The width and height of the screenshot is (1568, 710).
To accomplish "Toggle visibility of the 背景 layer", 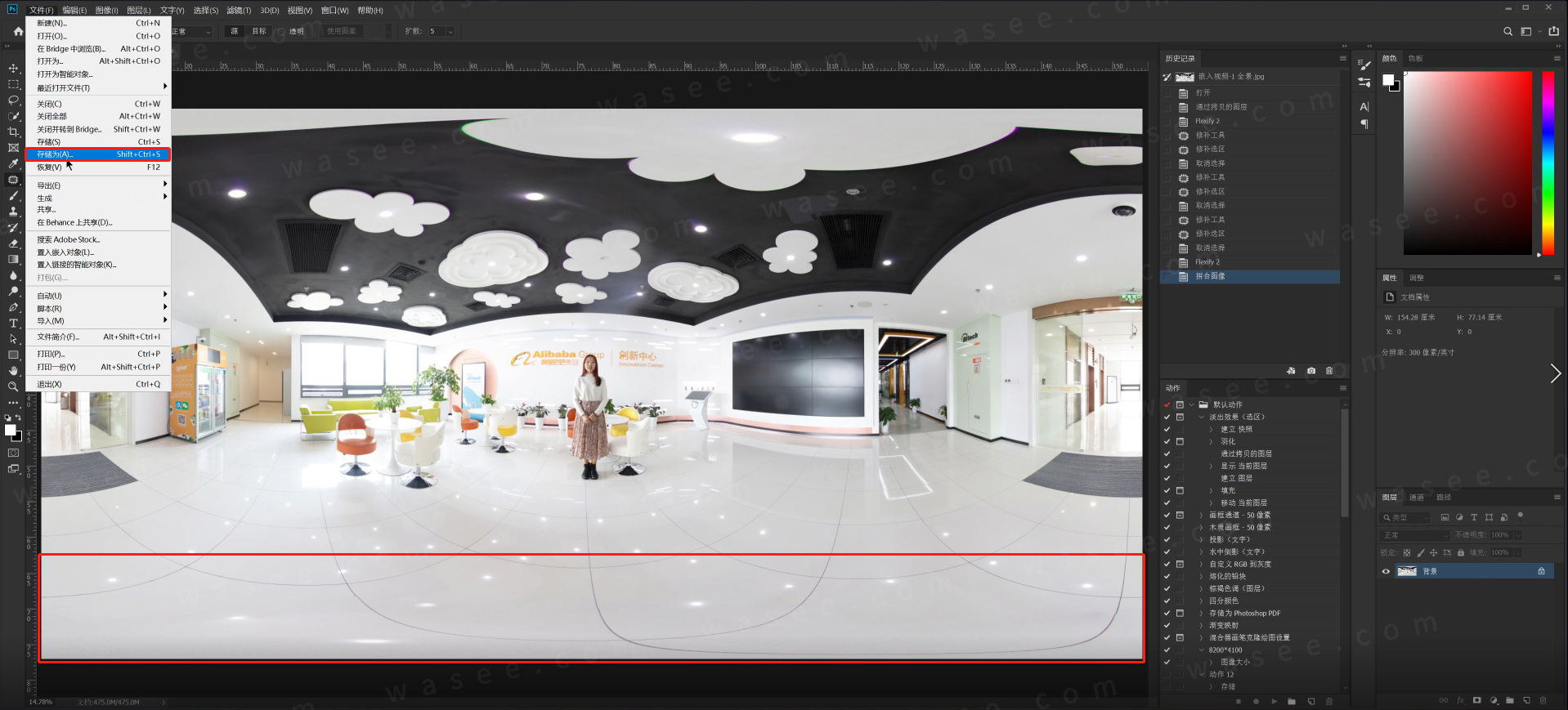I will 1386,571.
